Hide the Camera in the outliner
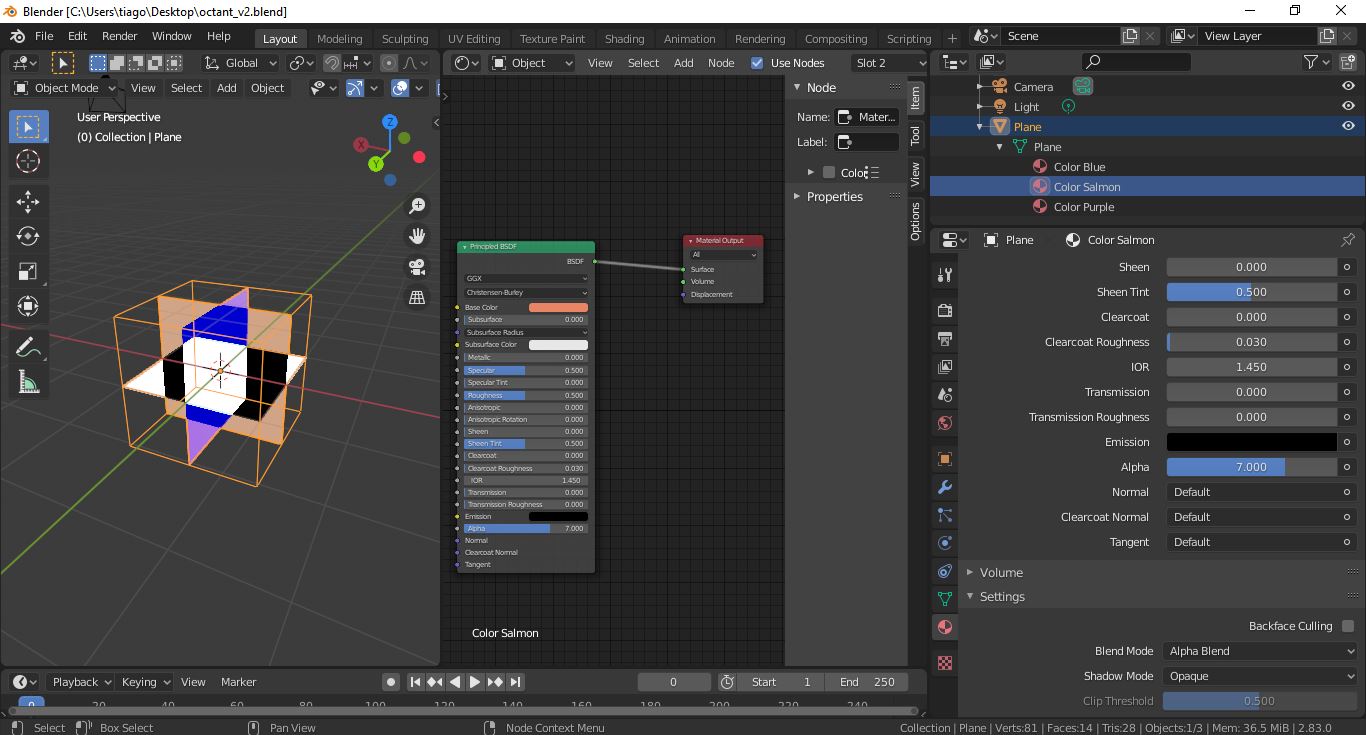Viewport: 1366px width, 735px height. (1348, 87)
